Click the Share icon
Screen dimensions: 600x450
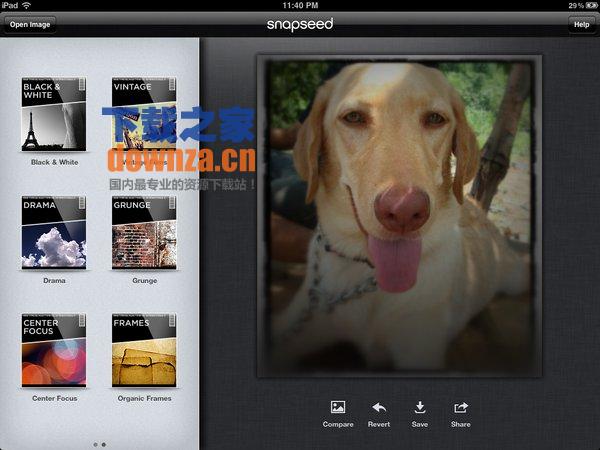pos(461,408)
